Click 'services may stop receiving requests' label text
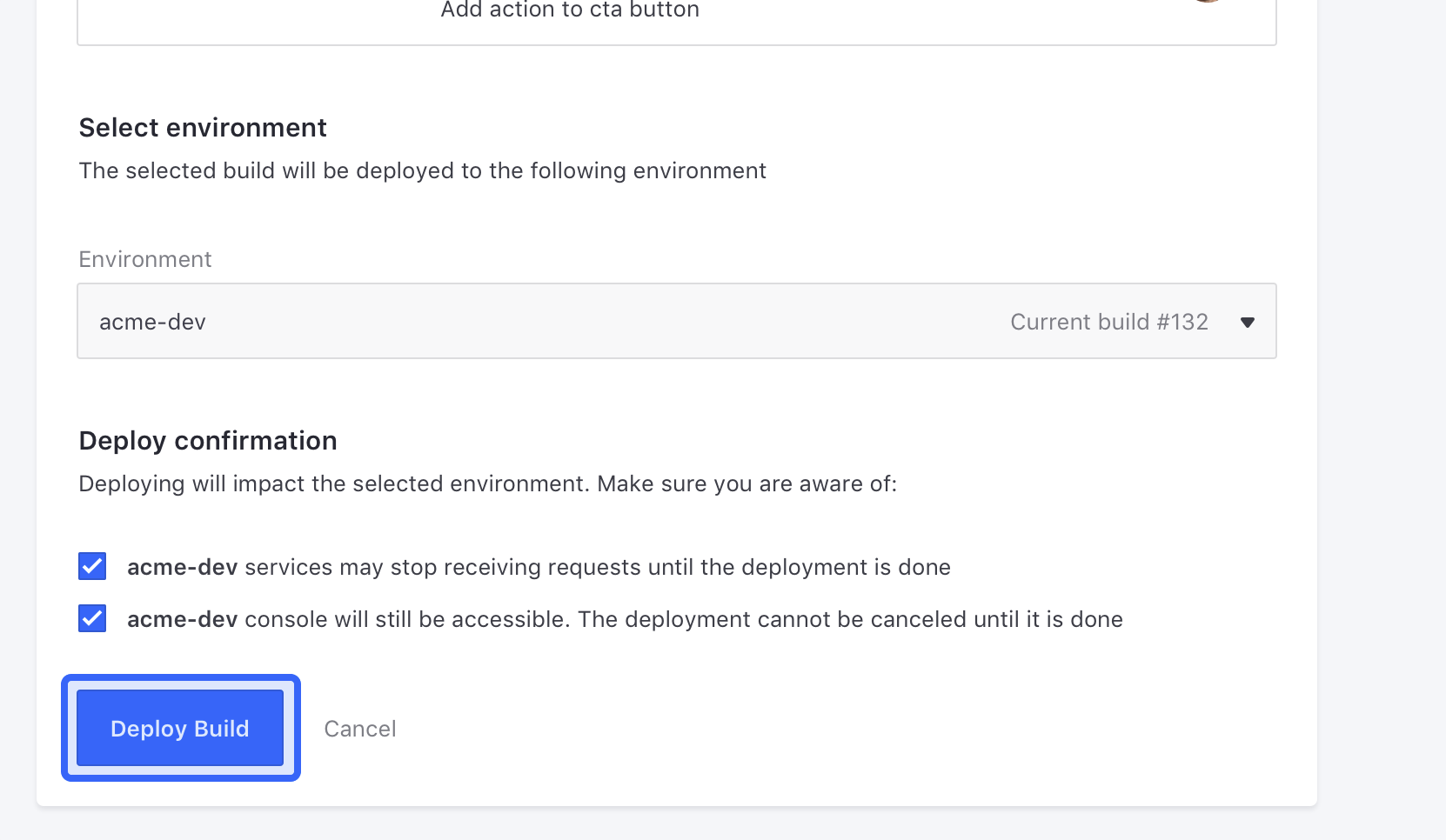Viewport: 1446px width, 840px height. click(443, 567)
